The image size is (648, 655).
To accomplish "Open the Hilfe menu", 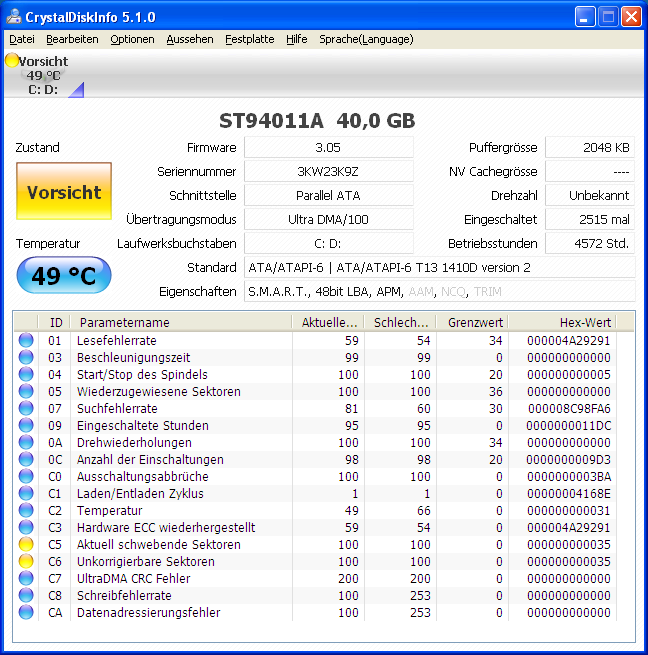I will click(x=297, y=39).
